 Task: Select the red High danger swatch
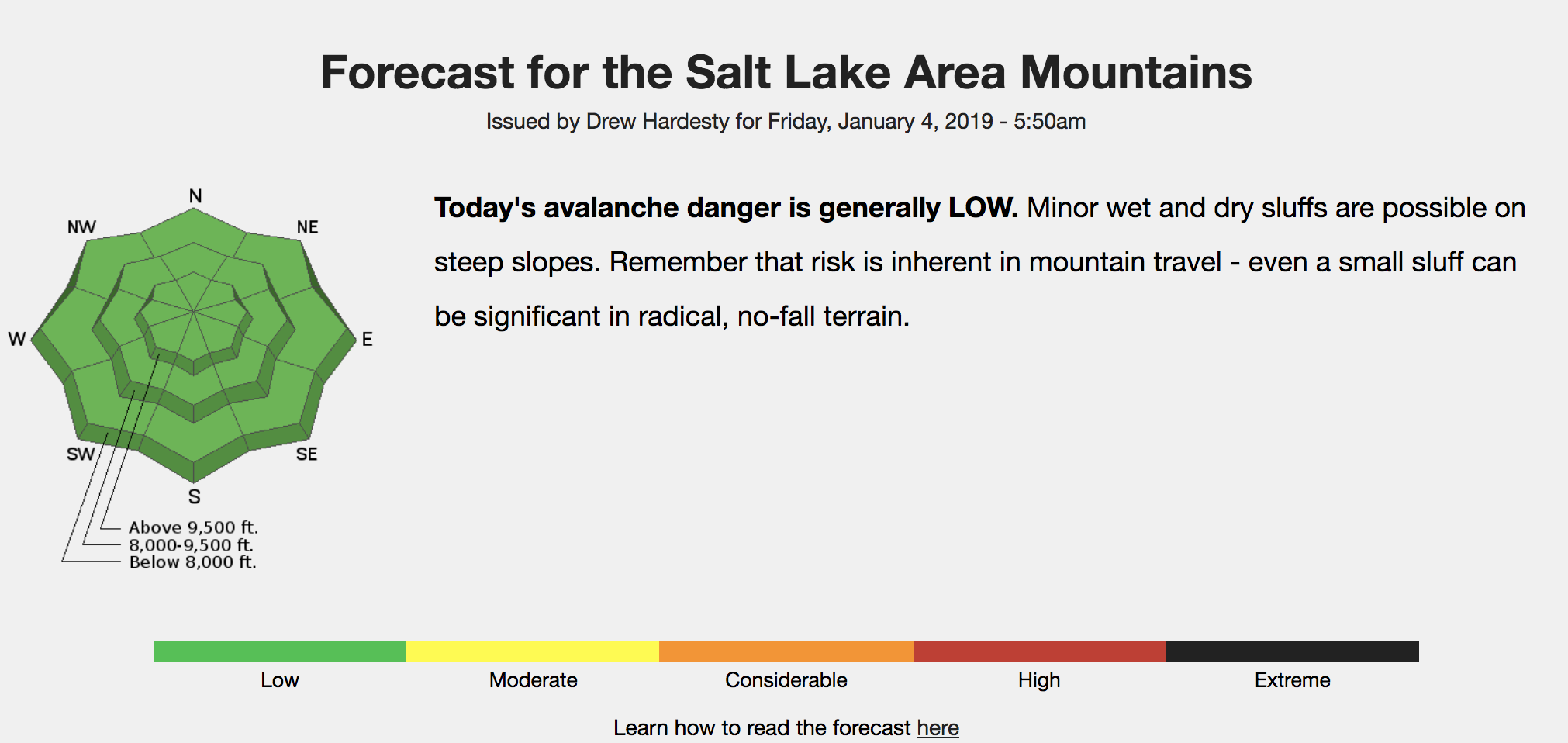[1040, 651]
